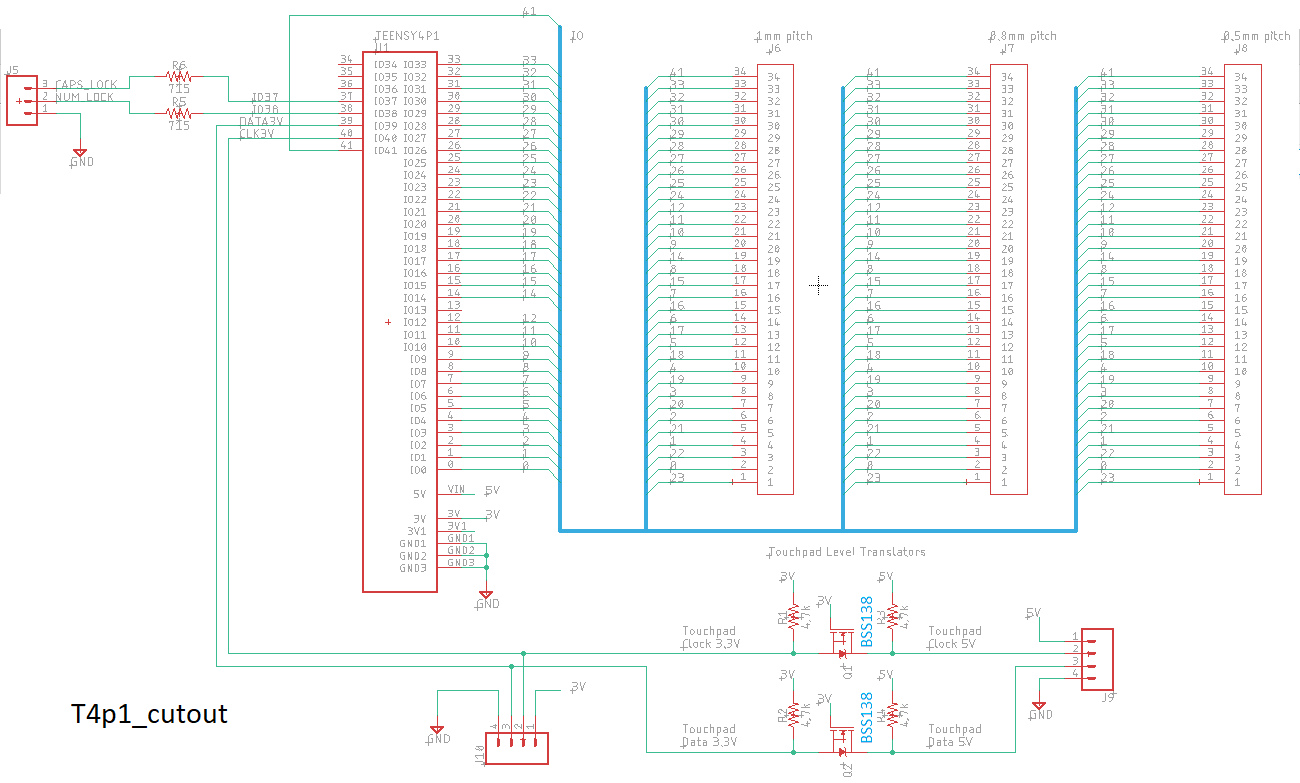Select pull-up resistor R3 on the 5V clock side
Screen dimensions: 1300x783
(x=893, y=616)
